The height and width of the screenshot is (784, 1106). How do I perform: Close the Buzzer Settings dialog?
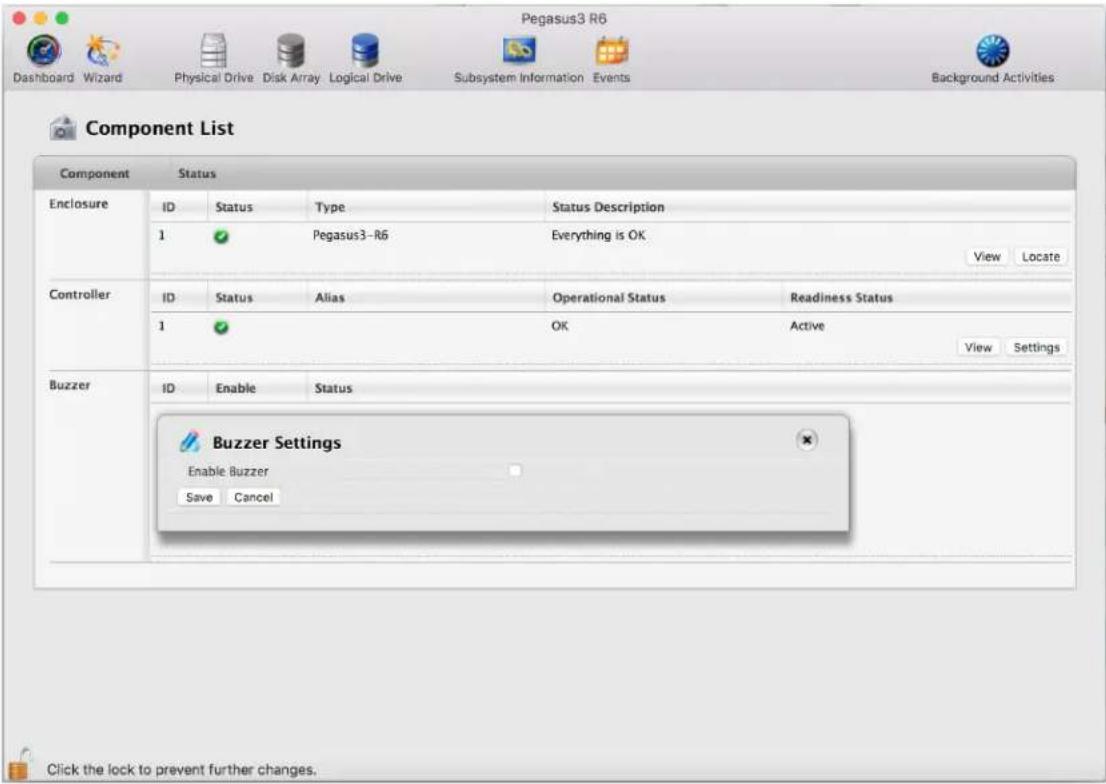click(807, 440)
